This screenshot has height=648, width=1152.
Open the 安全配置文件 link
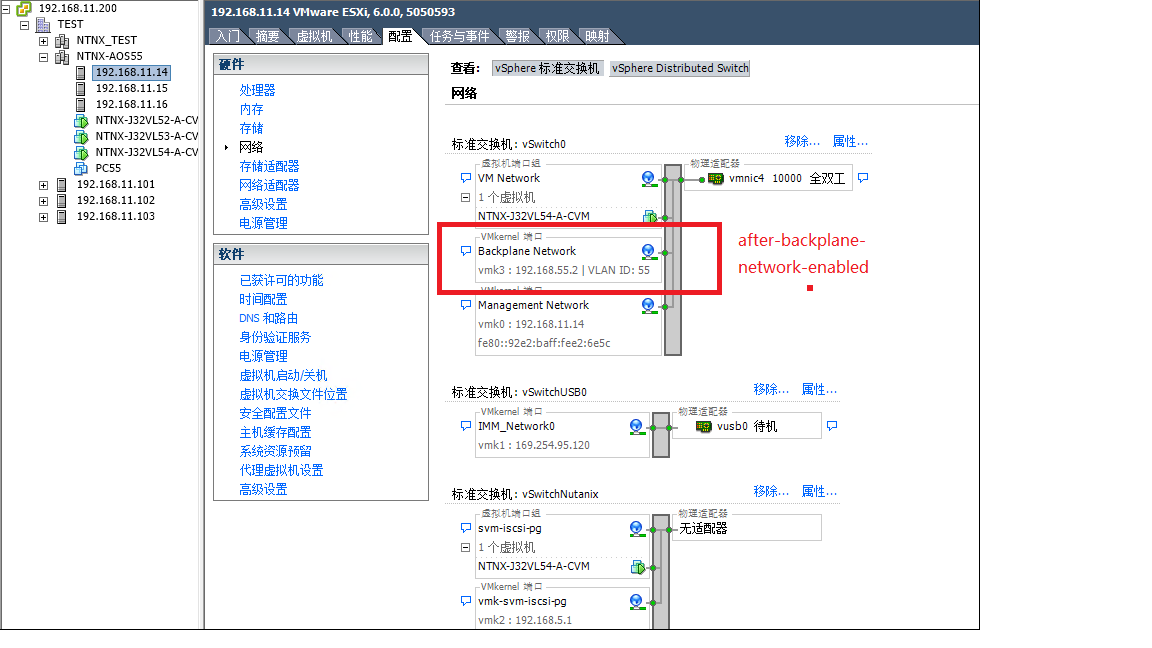pyautogui.click(x=275, y=414)
